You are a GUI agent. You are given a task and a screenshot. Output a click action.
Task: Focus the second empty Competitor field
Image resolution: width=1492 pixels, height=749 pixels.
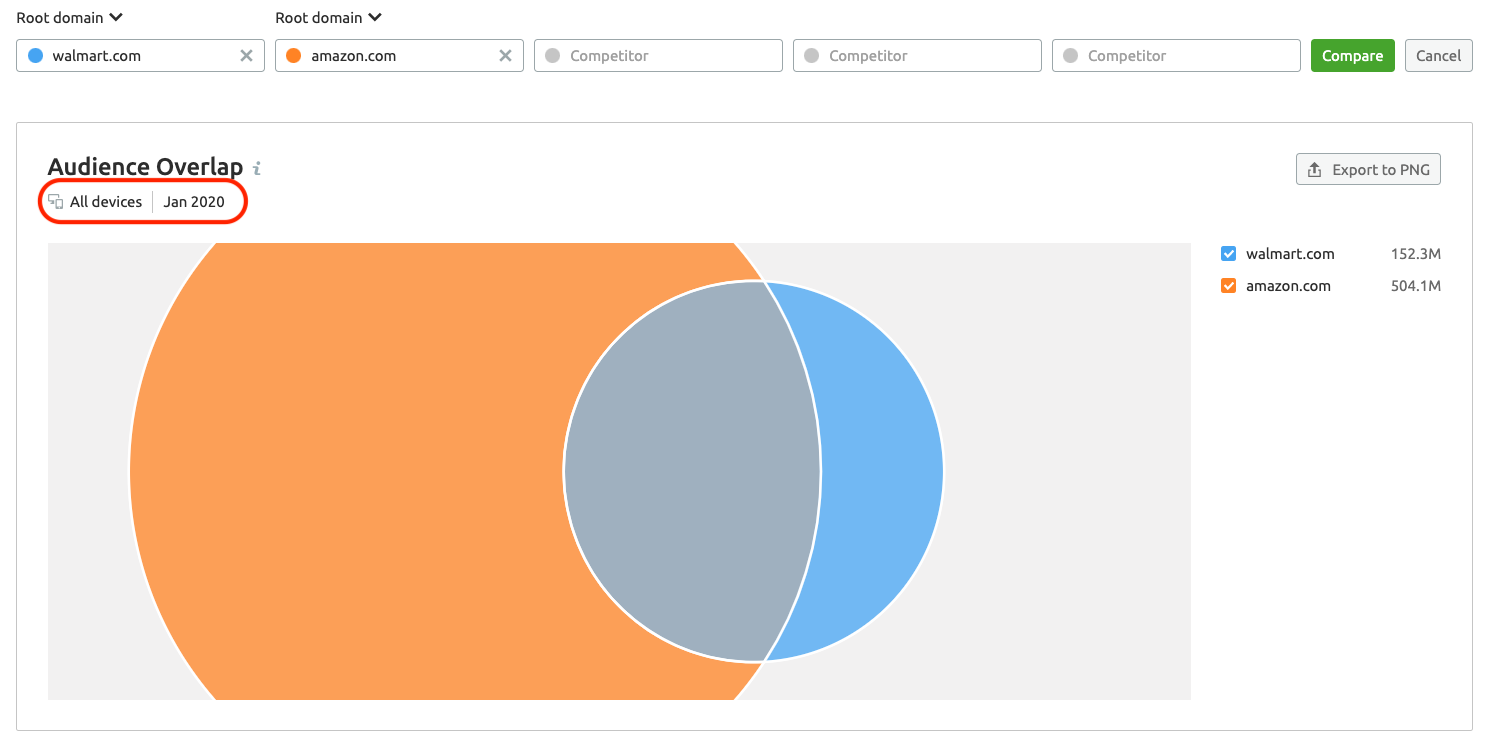coord(917,56)
